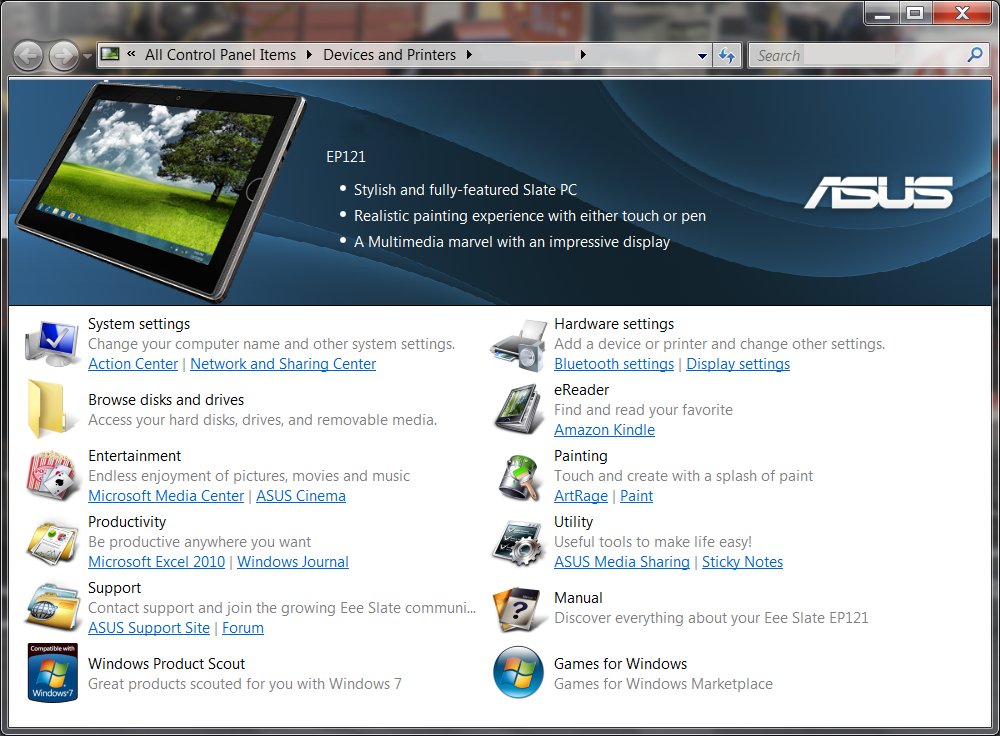
Task: Open the Hardware settings printer icon
Action: tap(518, 346)
